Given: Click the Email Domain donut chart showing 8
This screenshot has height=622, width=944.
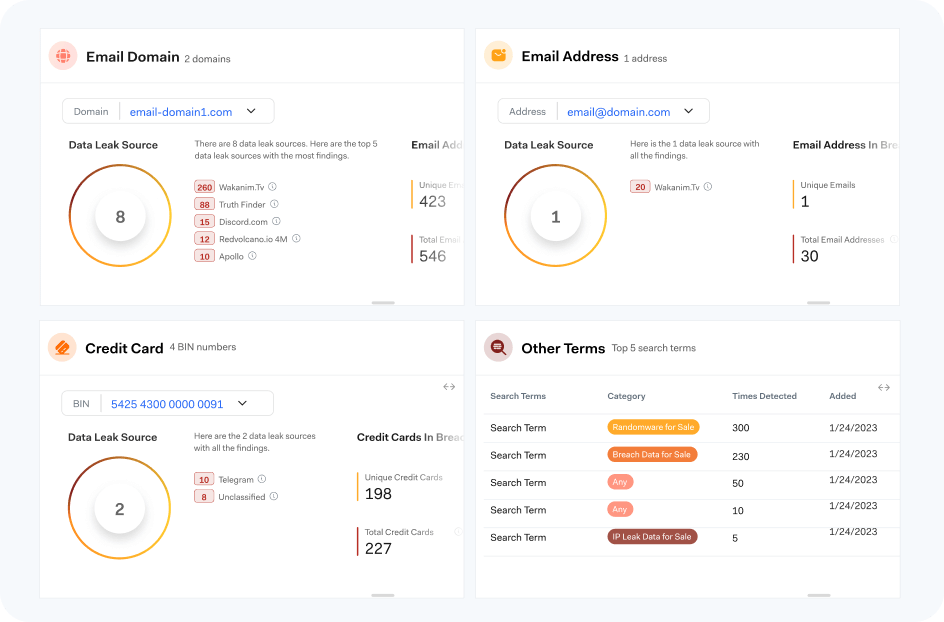Looking at the screenshot, I should tap(120, 216).
